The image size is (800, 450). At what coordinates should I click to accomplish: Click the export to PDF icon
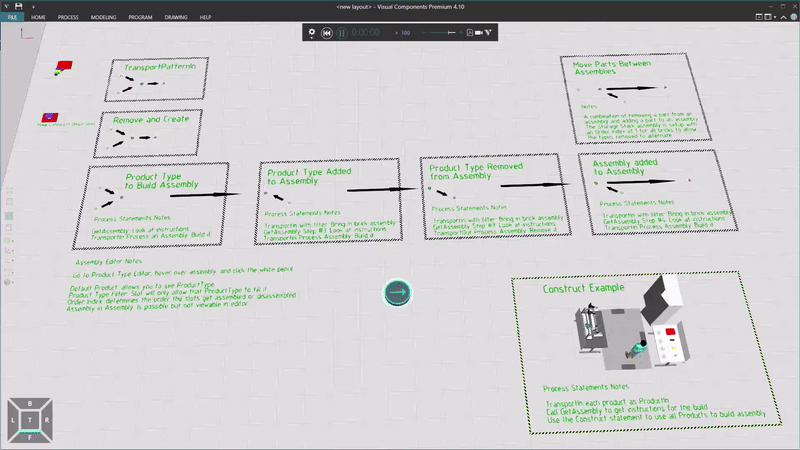(470, 33)
